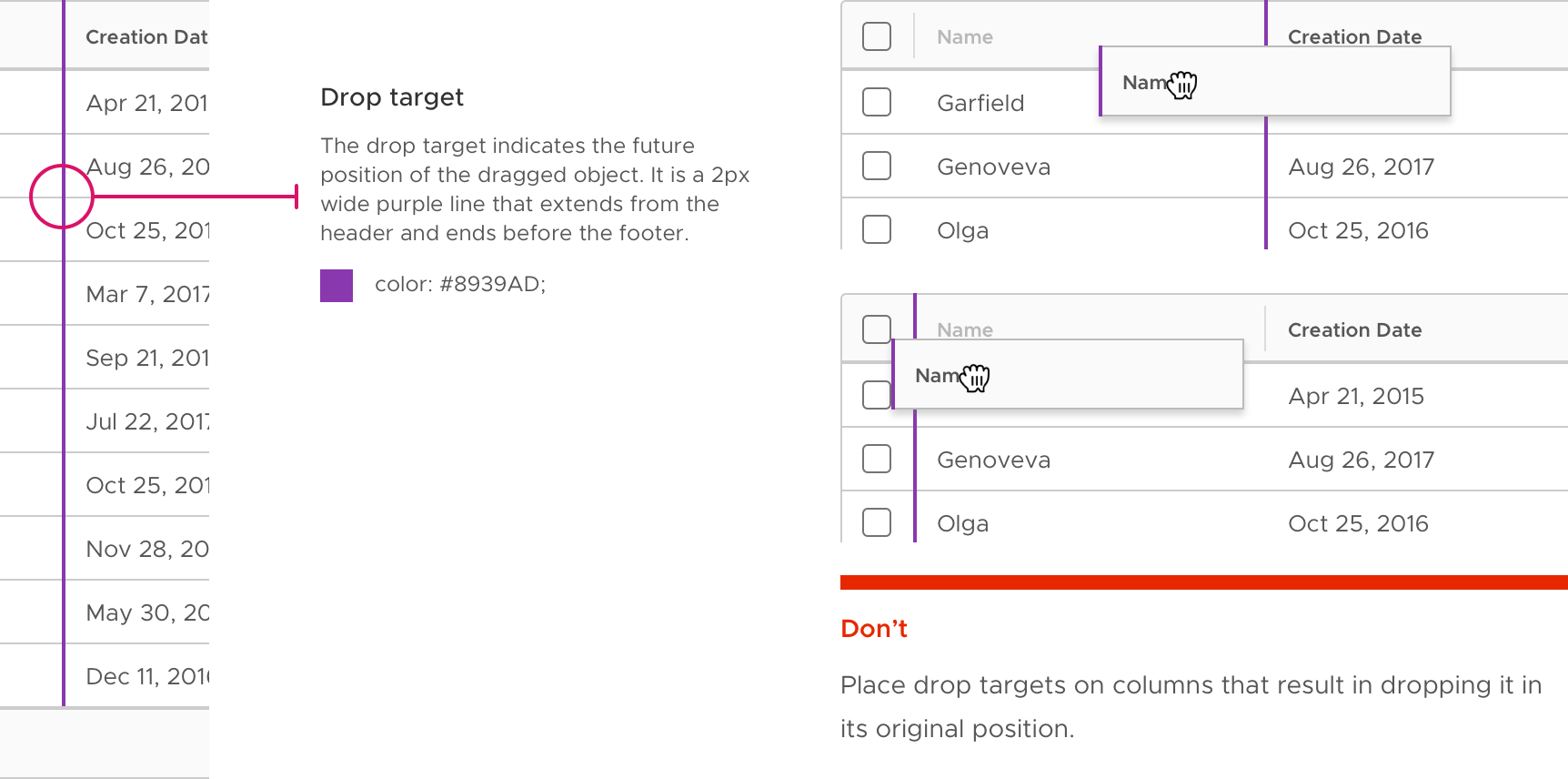Click the grab hand cursor in the upper dragged Name column
This screenshot has height=779, width=1568.
(x=1182, y=85)
